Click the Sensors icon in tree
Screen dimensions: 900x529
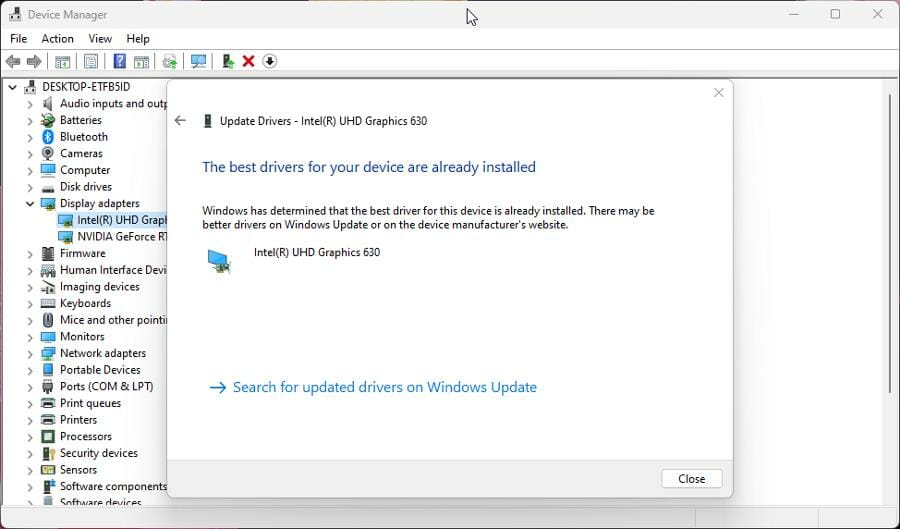[x=48, y=469]
